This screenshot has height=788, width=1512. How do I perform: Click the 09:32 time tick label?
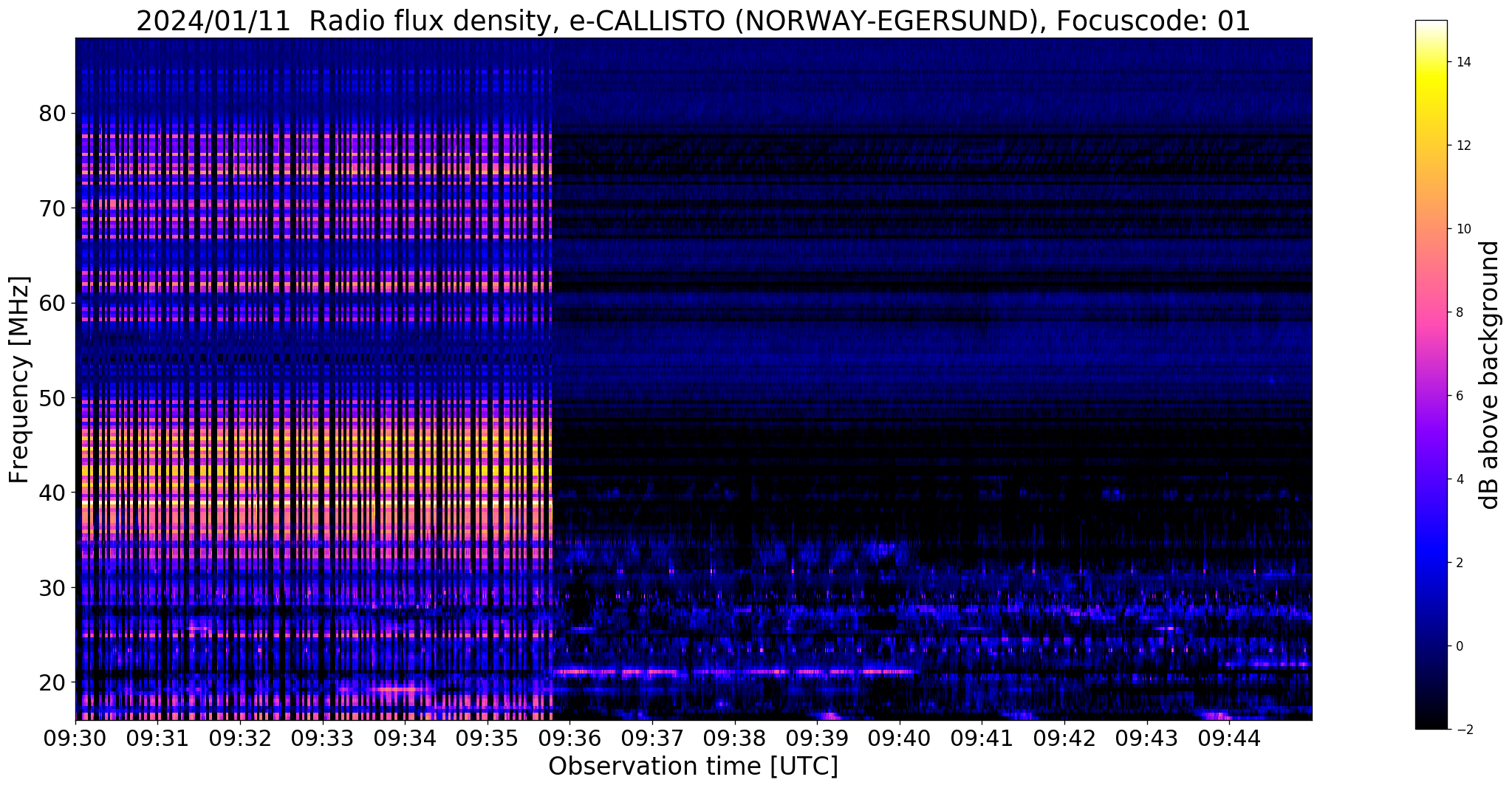click(240, 737)
